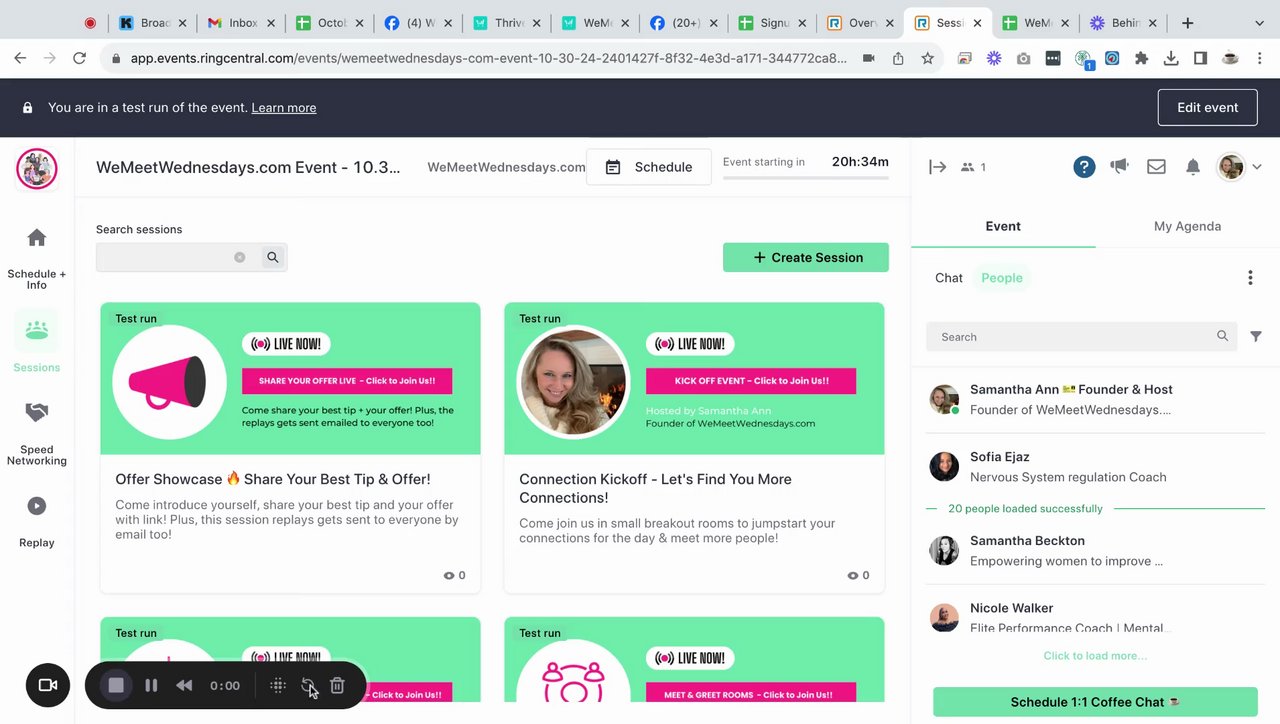1280x724 pixels.
Task: Open notifications bell icon
Action: [1192, 167]
